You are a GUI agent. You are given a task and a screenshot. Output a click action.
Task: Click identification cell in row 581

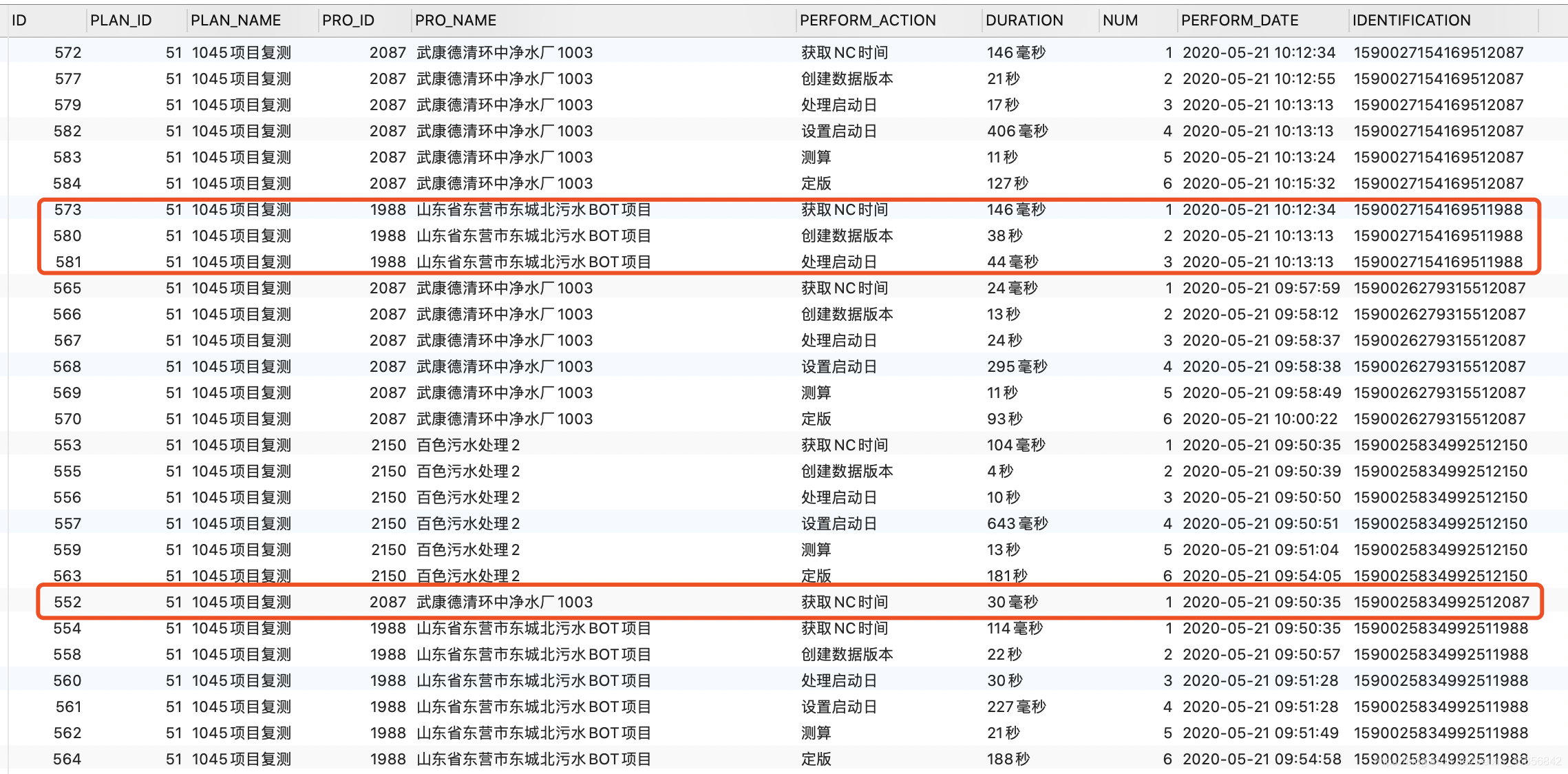coord(1437,262)
